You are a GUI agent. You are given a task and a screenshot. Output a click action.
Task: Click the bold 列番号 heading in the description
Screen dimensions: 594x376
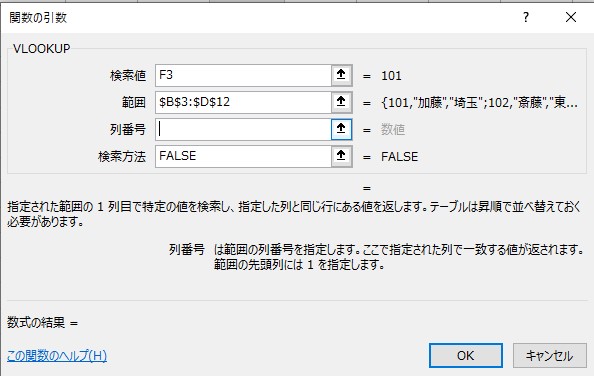[x=187, y=250]
